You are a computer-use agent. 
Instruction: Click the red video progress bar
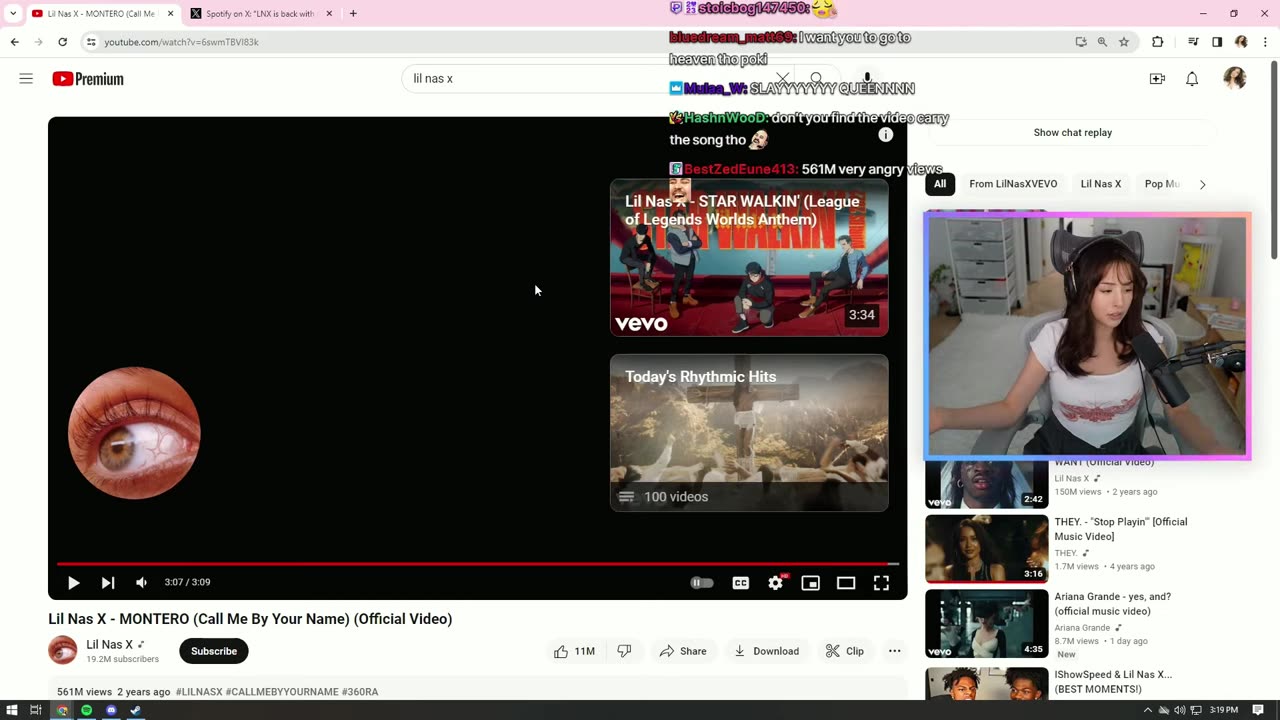[478, 564]
